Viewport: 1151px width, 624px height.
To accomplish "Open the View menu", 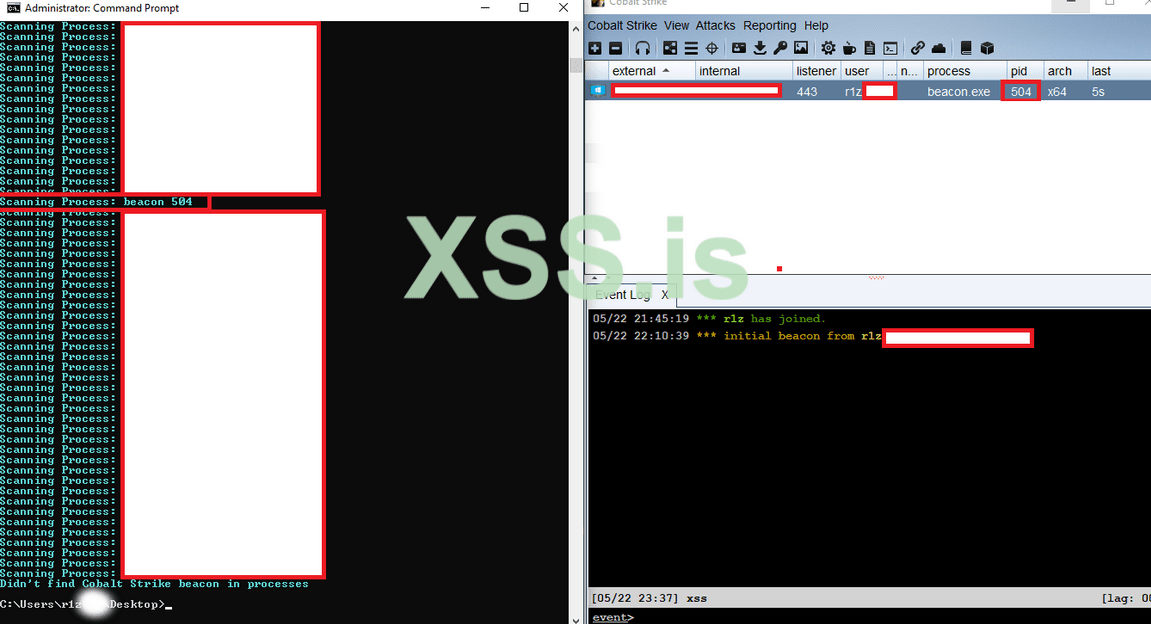I will [676, 26].
